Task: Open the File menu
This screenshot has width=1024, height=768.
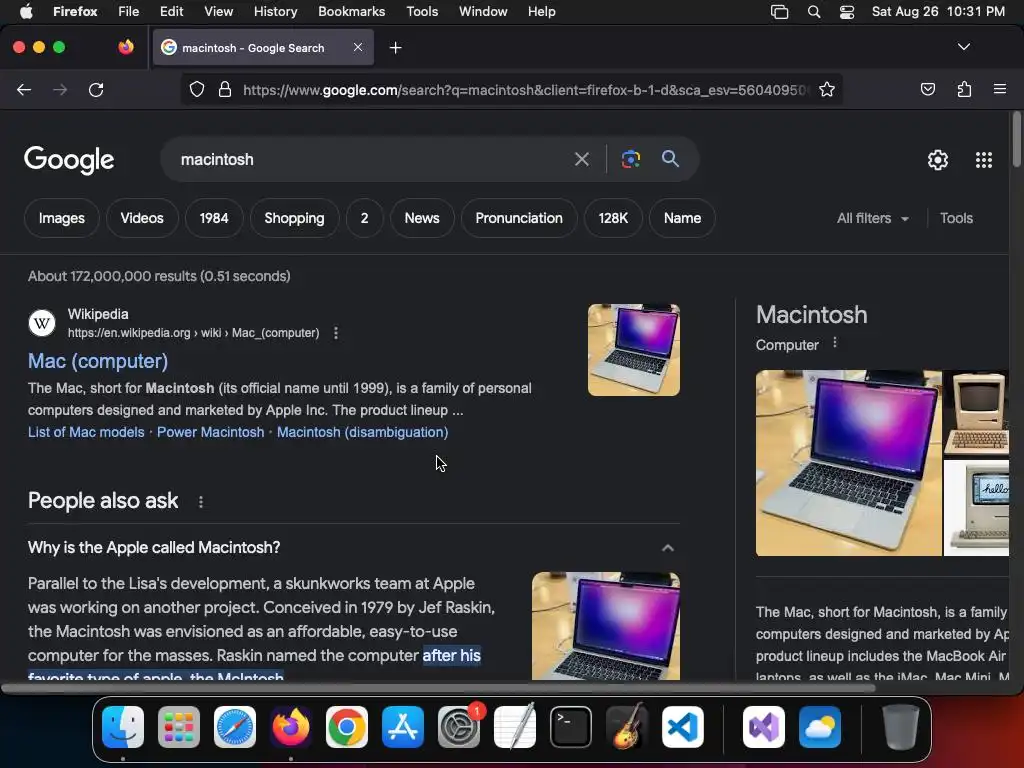Action: click(x=128, y=12)
